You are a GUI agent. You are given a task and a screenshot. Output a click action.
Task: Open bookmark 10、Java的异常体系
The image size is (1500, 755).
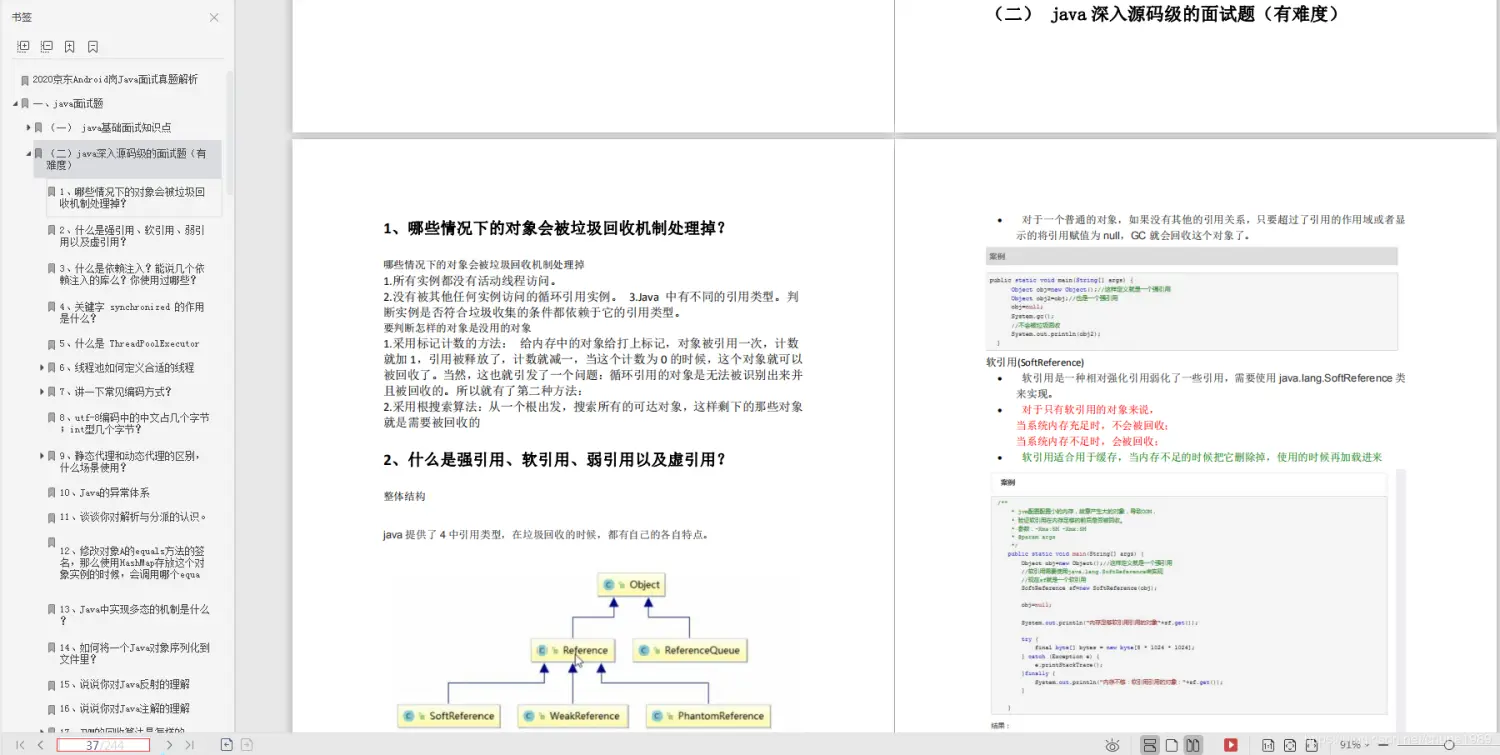click(104, 492)
